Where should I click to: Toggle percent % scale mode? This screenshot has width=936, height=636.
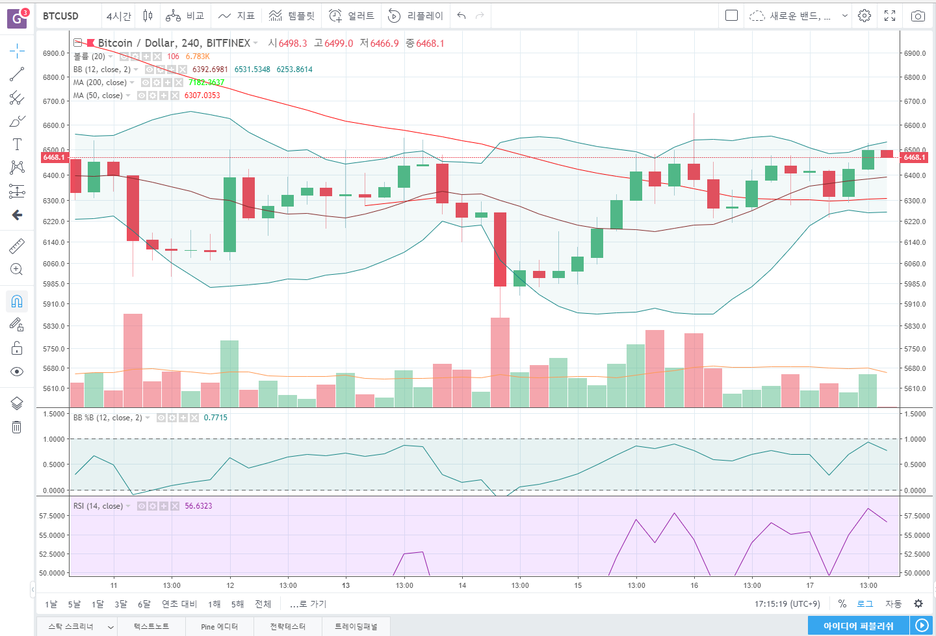[x=842, y=604]
